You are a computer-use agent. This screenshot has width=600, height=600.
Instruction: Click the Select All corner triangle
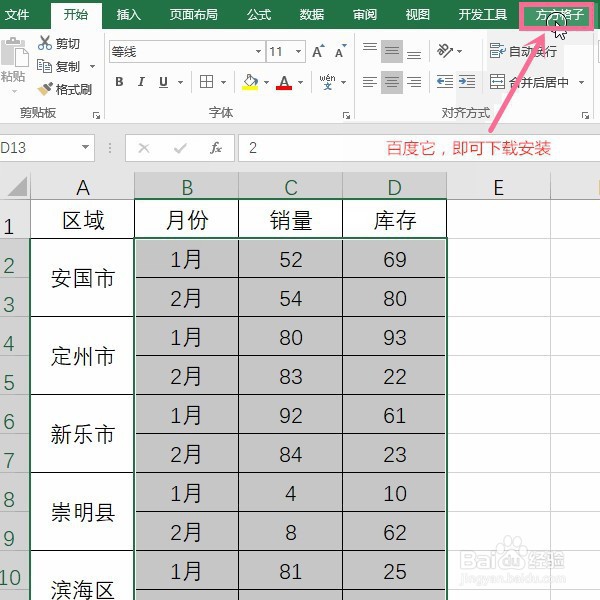[x=16, y=186]
